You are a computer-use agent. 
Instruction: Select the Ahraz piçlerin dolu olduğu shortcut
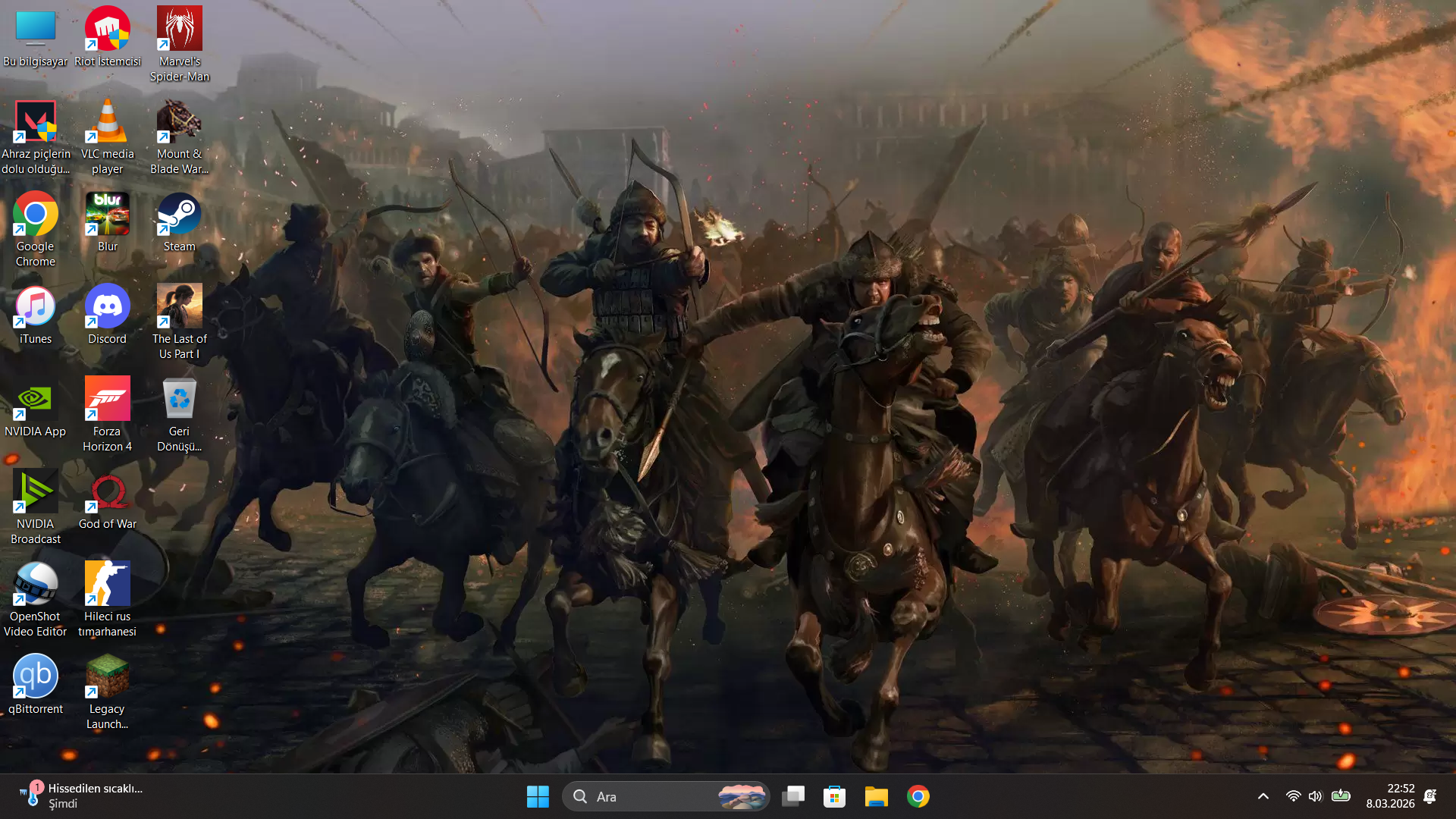pyautogui.click(x=36, y=137)
